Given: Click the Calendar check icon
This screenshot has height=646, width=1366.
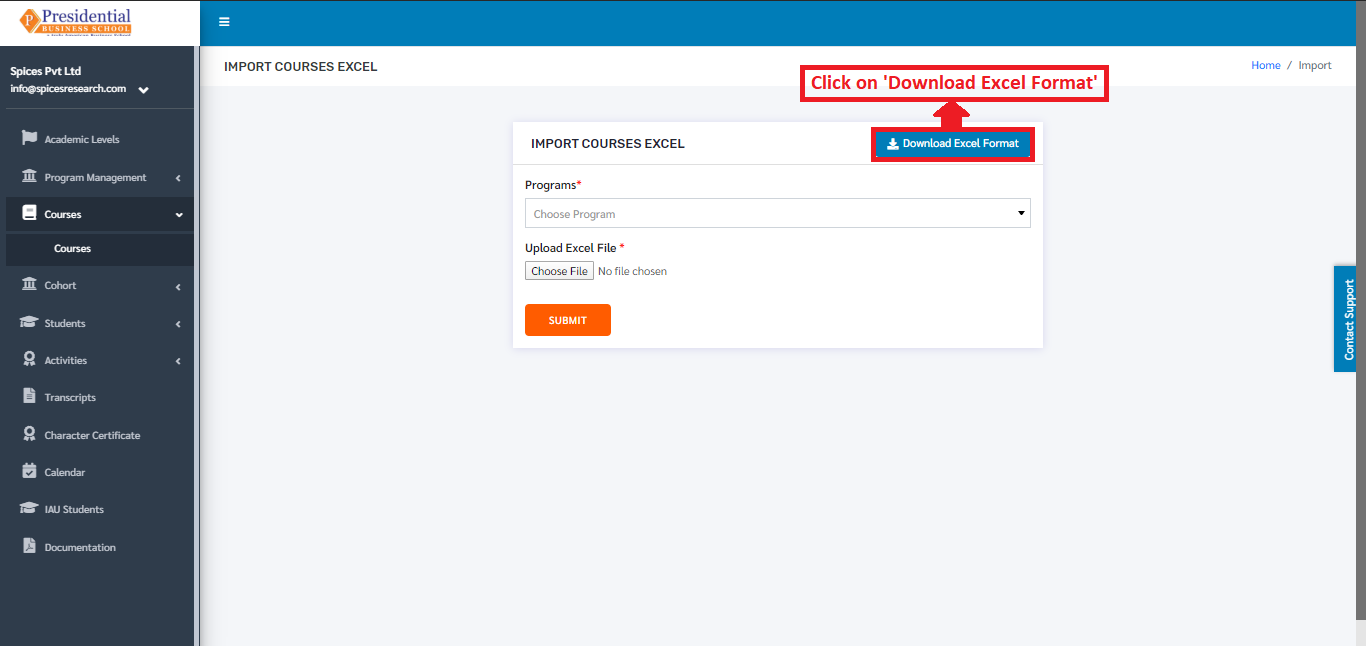Looking at the screenshot, I should click(x=29, y=472).
